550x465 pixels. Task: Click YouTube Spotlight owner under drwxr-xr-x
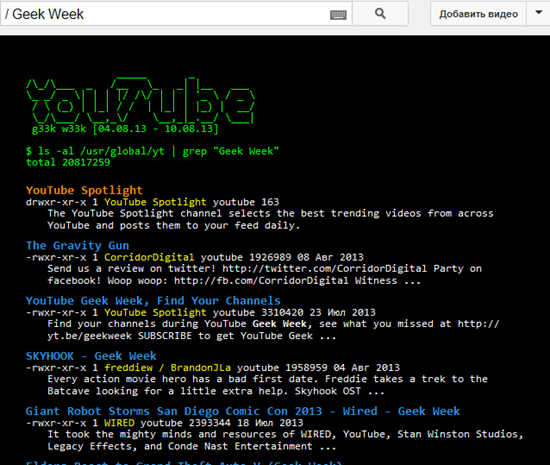155,202
